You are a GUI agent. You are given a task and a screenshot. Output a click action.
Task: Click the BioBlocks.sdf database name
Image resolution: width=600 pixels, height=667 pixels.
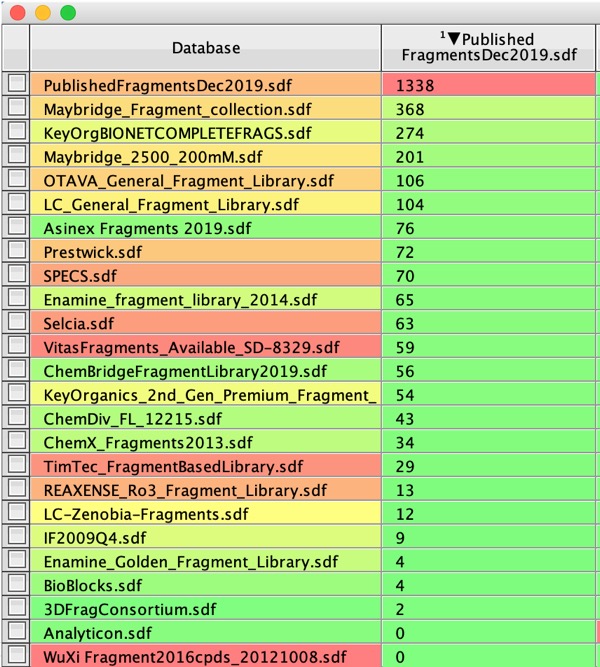click(x=92, y=586)
